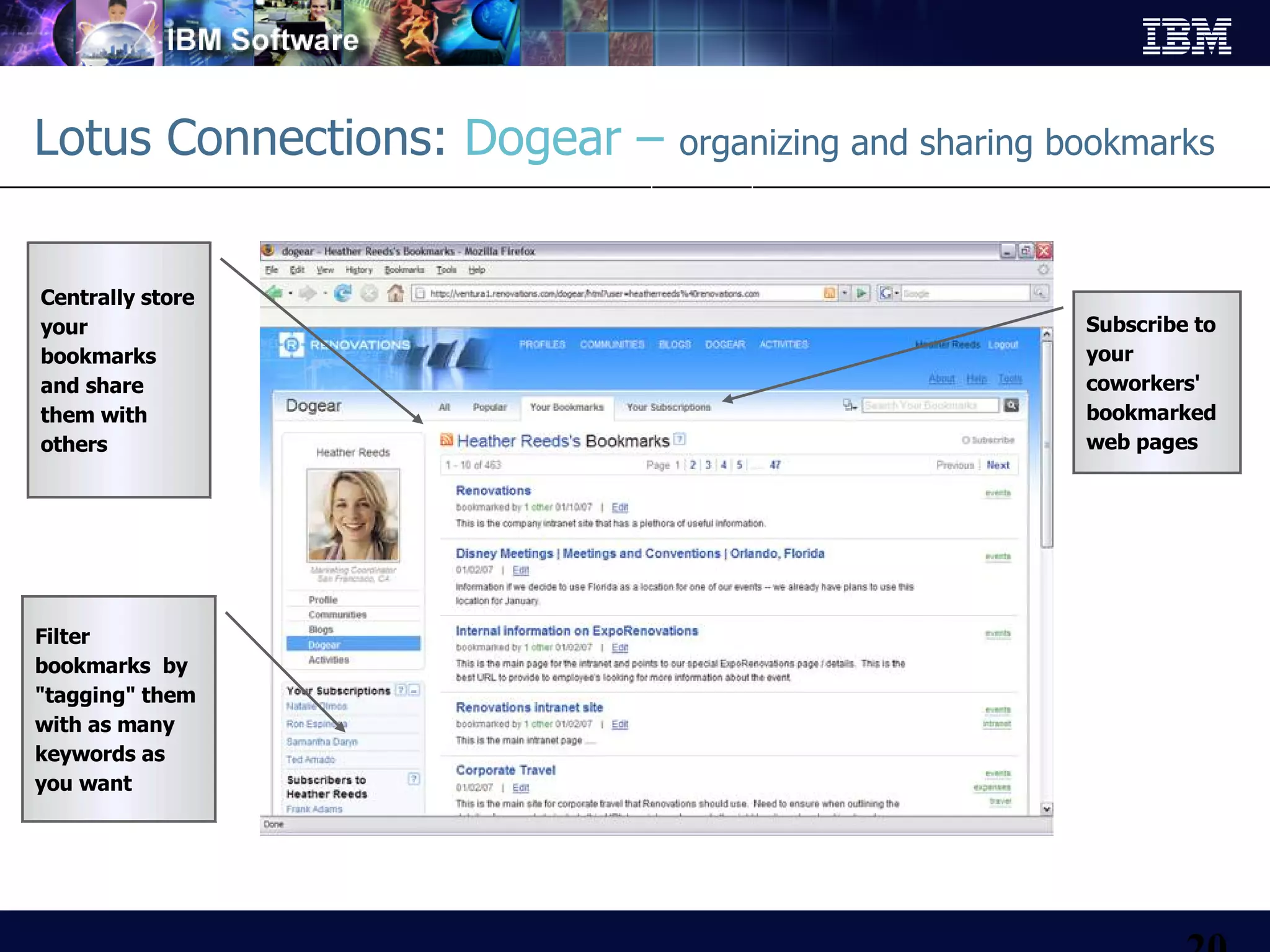Select Activities in sidebar
This screenshot has width=1270, height=952.
click(x=329, y=659)
